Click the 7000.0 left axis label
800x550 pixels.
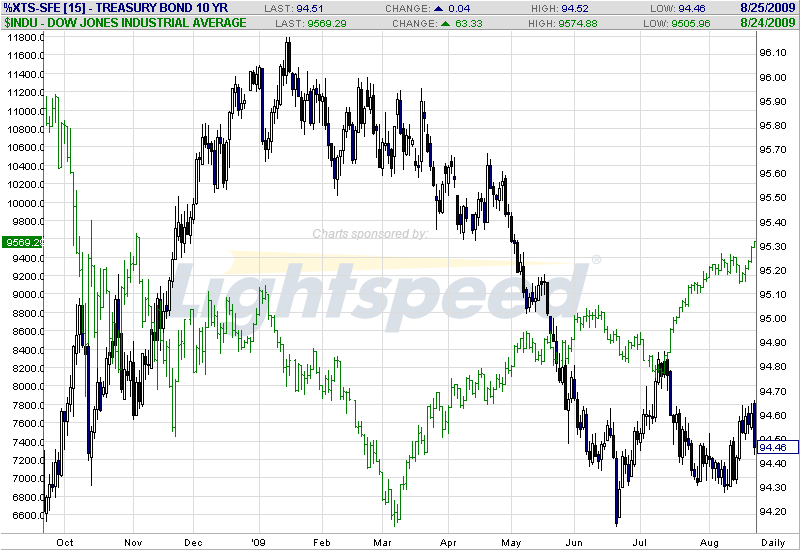tap(28, 478)
